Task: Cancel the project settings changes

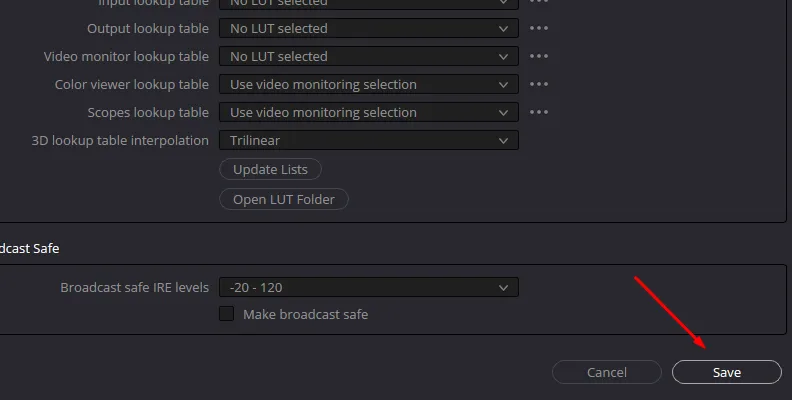Action: pyautogui.click(x=607, y=372)
